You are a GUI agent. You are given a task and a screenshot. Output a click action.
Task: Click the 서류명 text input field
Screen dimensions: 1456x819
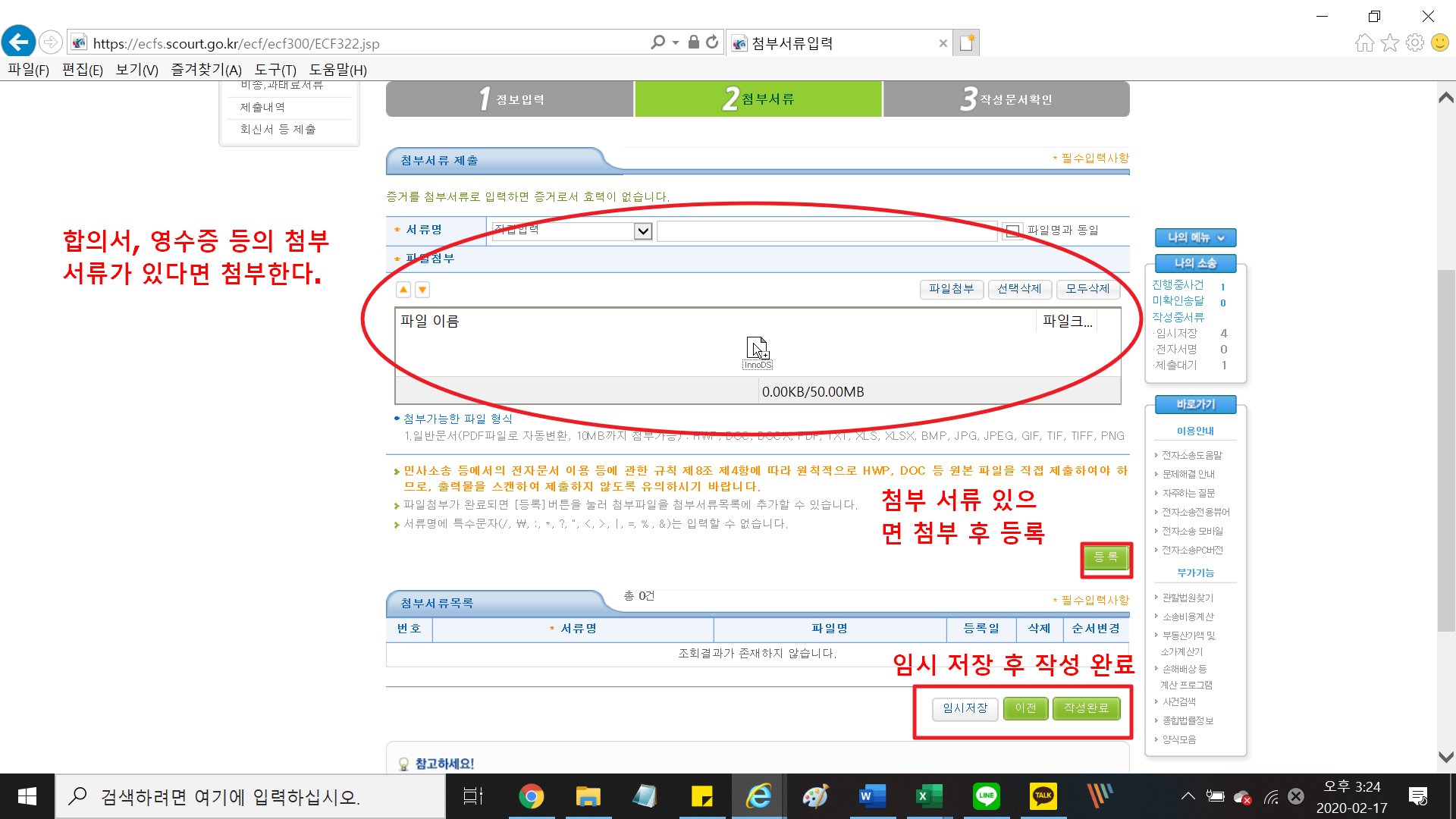(827, 231)
